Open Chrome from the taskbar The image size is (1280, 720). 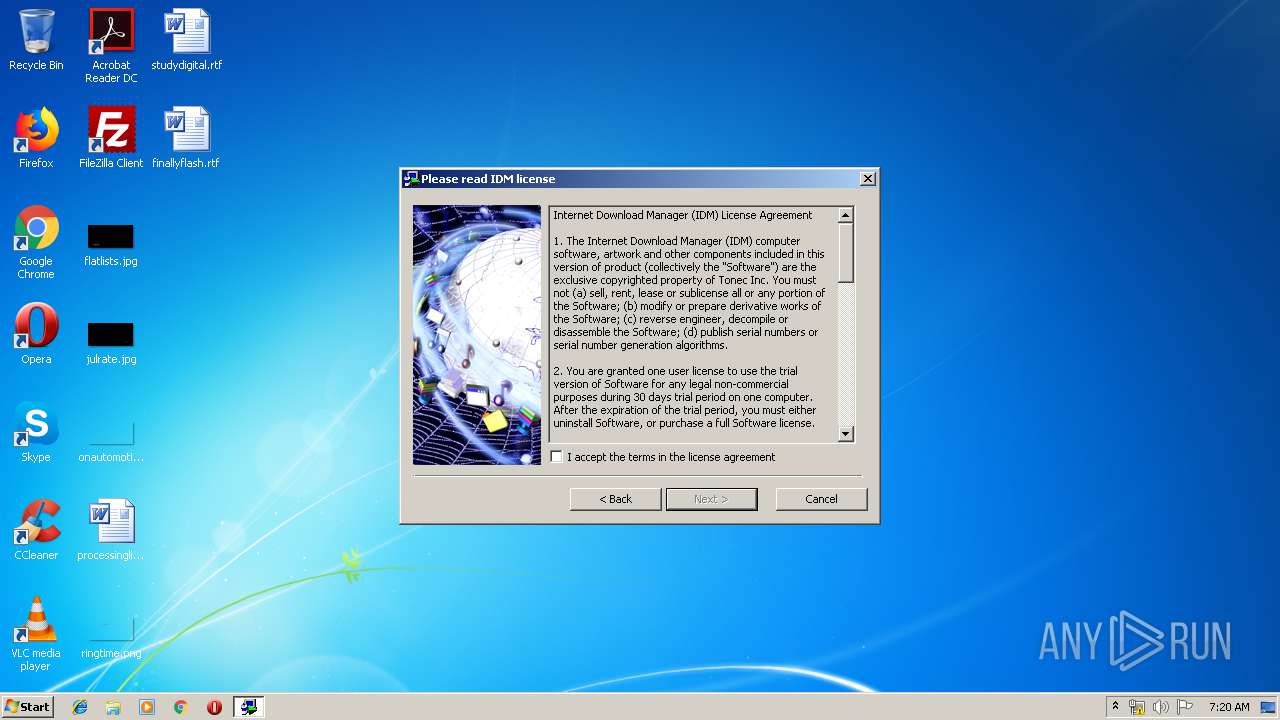pyautogui.click(x=180, y=707)
